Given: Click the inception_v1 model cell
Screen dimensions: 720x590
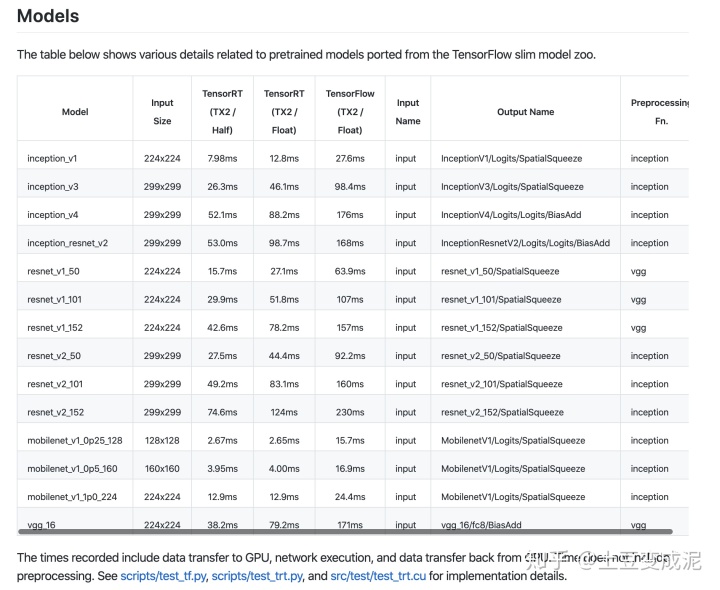Looking at the screenshot, I should 52,158.
